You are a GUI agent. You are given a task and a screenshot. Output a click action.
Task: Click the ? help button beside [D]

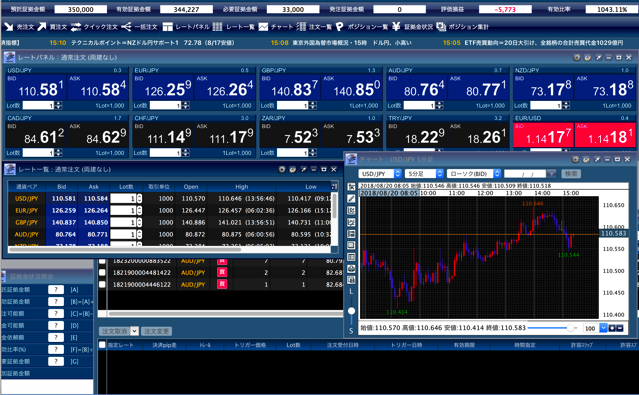pyautogui.click(x=56, y=325)
